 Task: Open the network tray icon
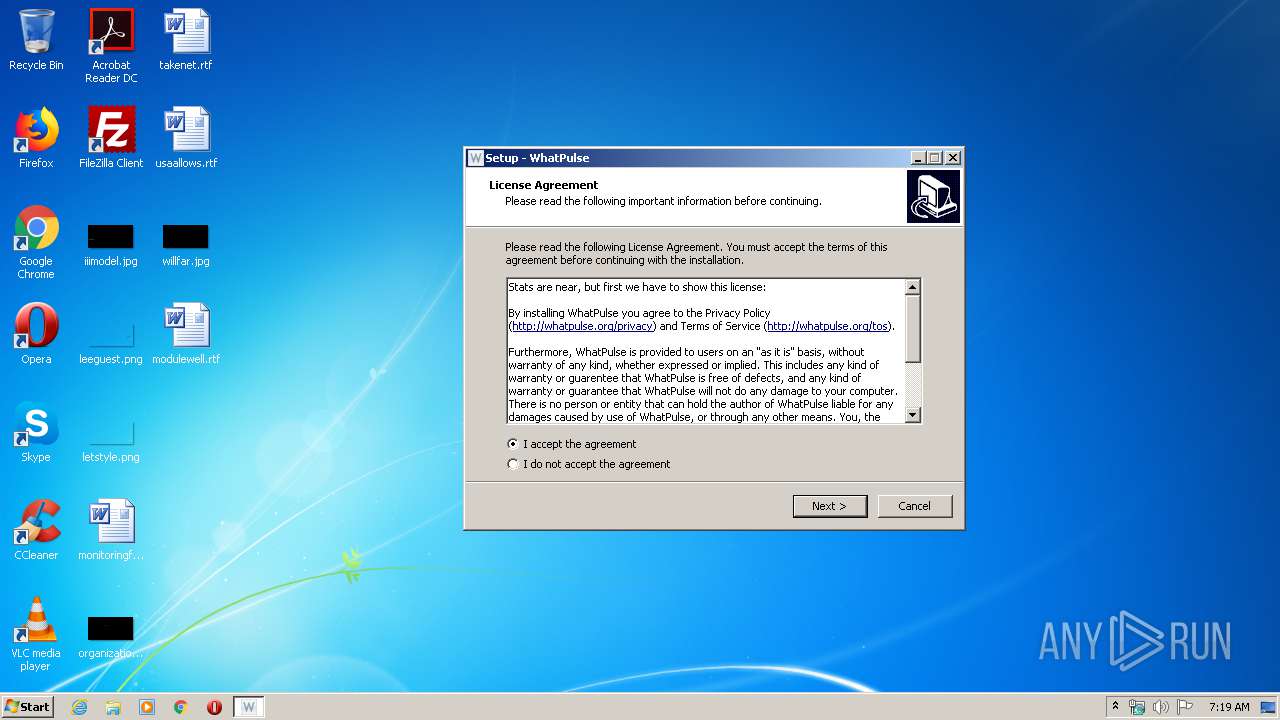[x=1137, y=707]
